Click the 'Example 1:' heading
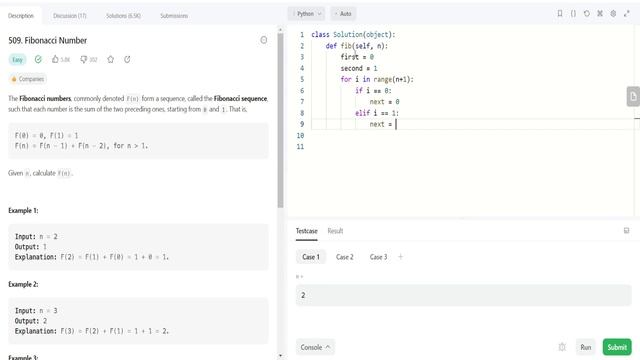 (x=23, y=211)
